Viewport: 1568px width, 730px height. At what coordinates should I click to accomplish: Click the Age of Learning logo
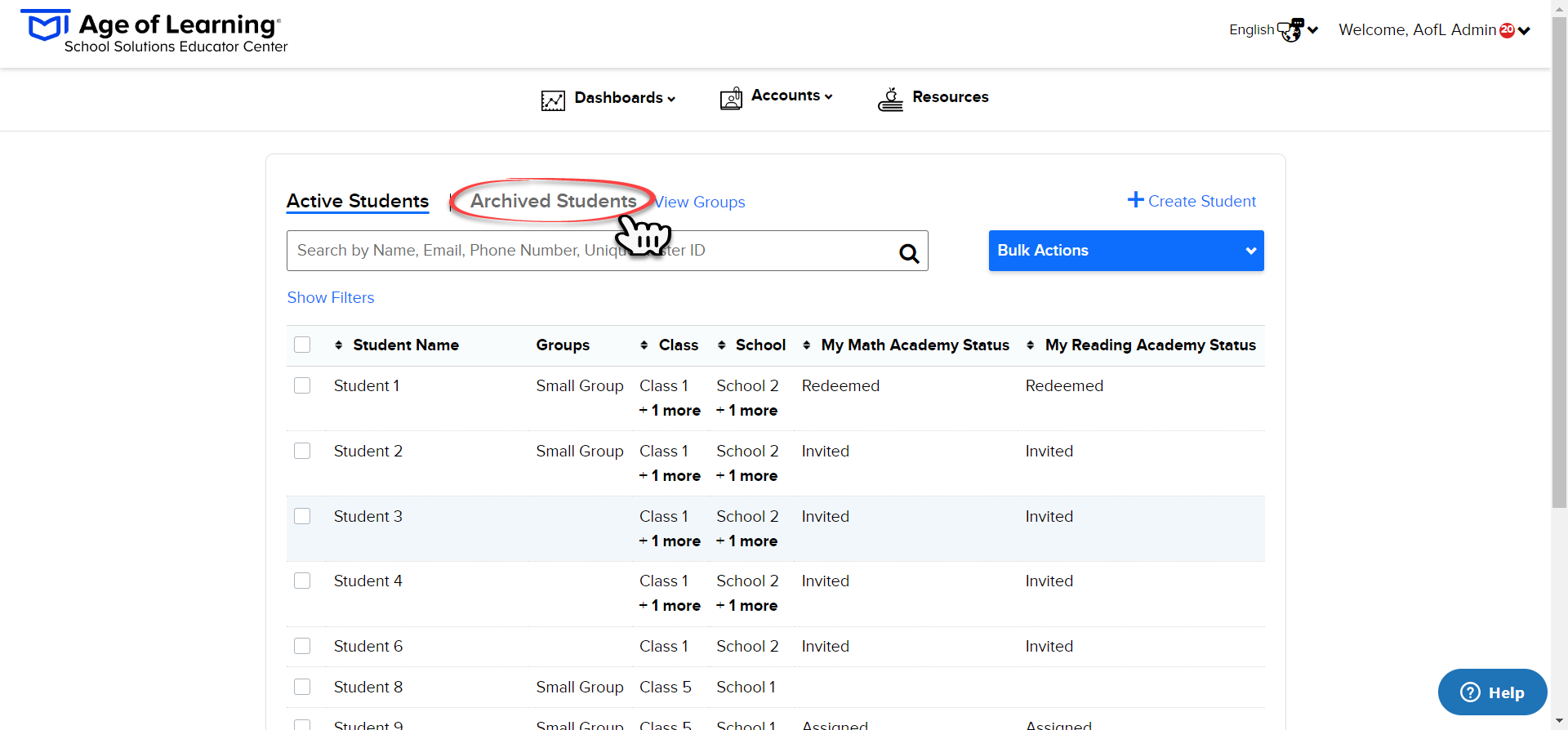pyautogui.click(x=154, y=33)
